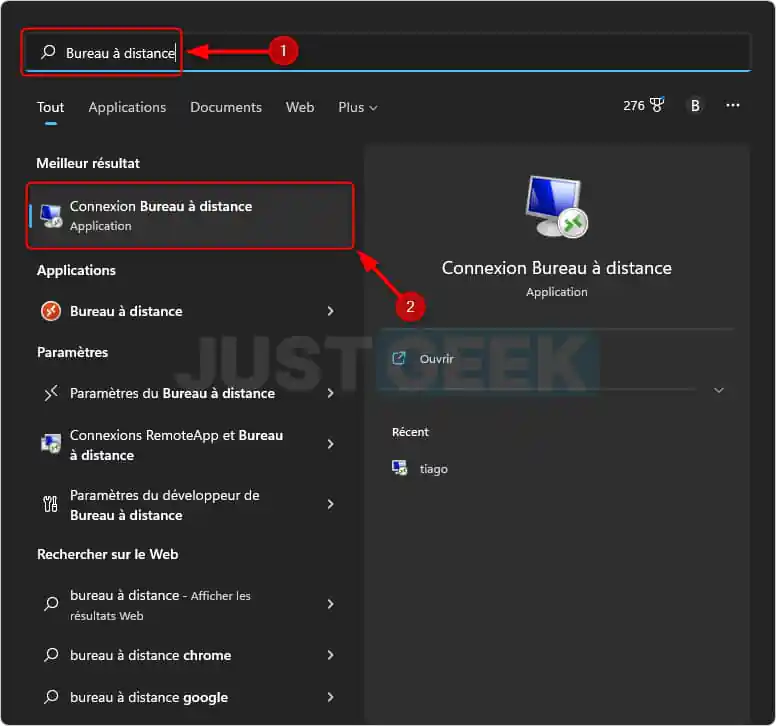Expand Connexions RemoteApp chevron arrow
Screen dimensions: 776x726
(331, 444)
